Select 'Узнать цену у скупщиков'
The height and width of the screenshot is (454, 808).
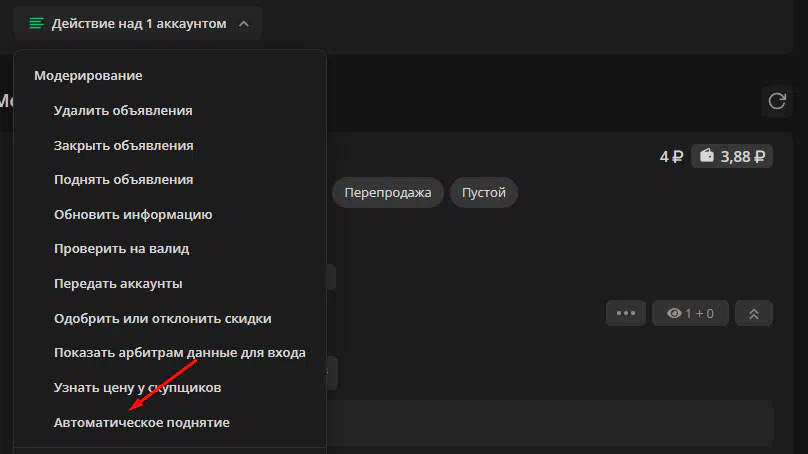pos(138,388)
